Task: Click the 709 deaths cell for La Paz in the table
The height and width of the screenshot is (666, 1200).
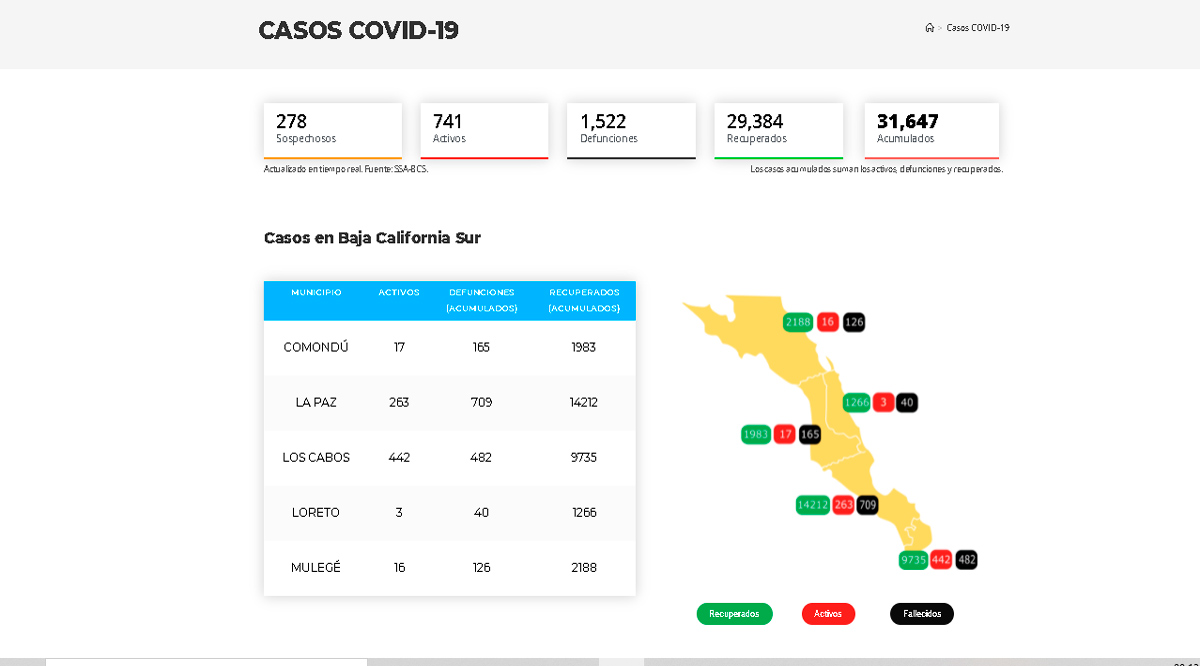Action: (x=482, y=403)
